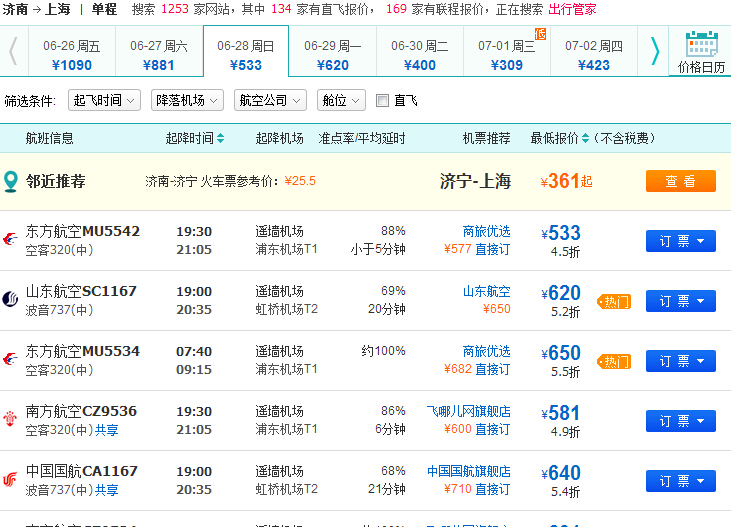Open 山东航空 vendor link
Image resolution: width=731 pixels, height=527 pixels.
click(x=486, y=291)
